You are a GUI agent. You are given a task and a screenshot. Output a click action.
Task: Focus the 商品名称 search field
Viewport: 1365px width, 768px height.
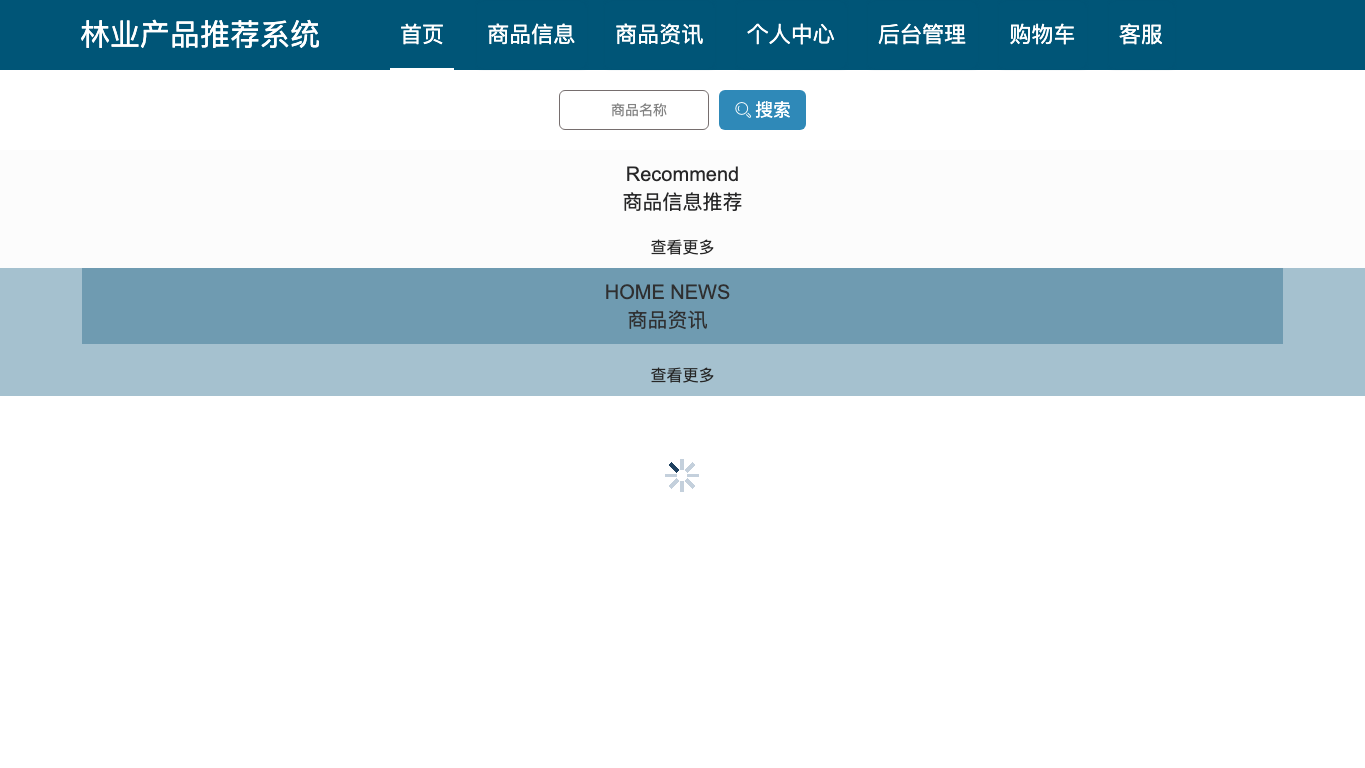[634, 110]
